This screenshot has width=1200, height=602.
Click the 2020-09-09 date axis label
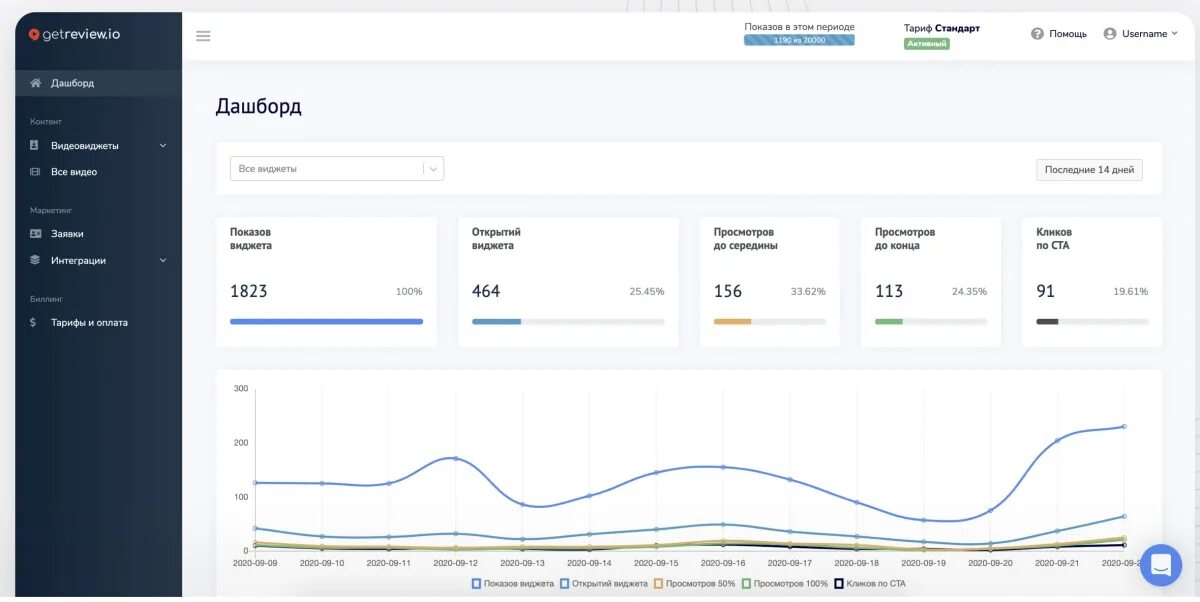point(256,564)
